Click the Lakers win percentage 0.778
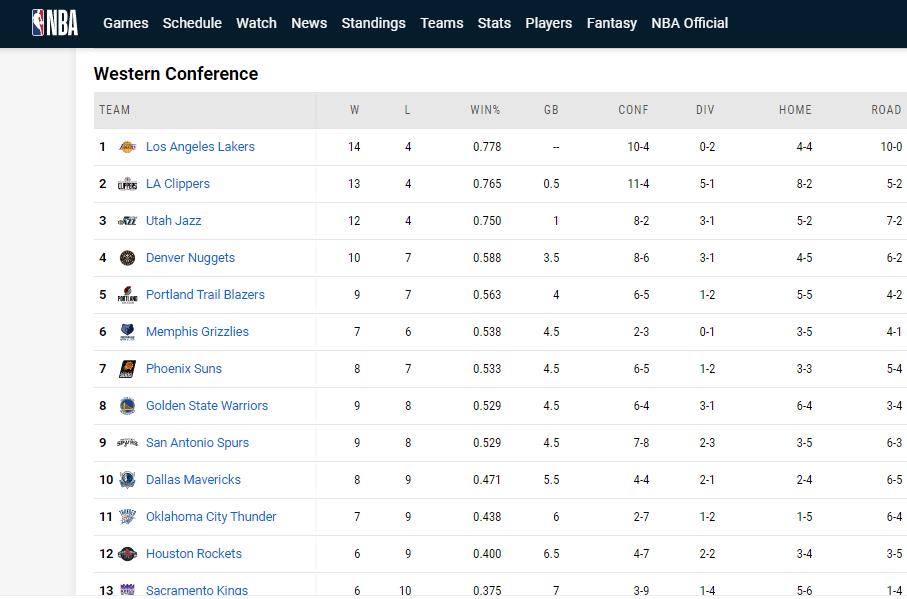This screenshot has height=599, width=907. tap(487, 147)
